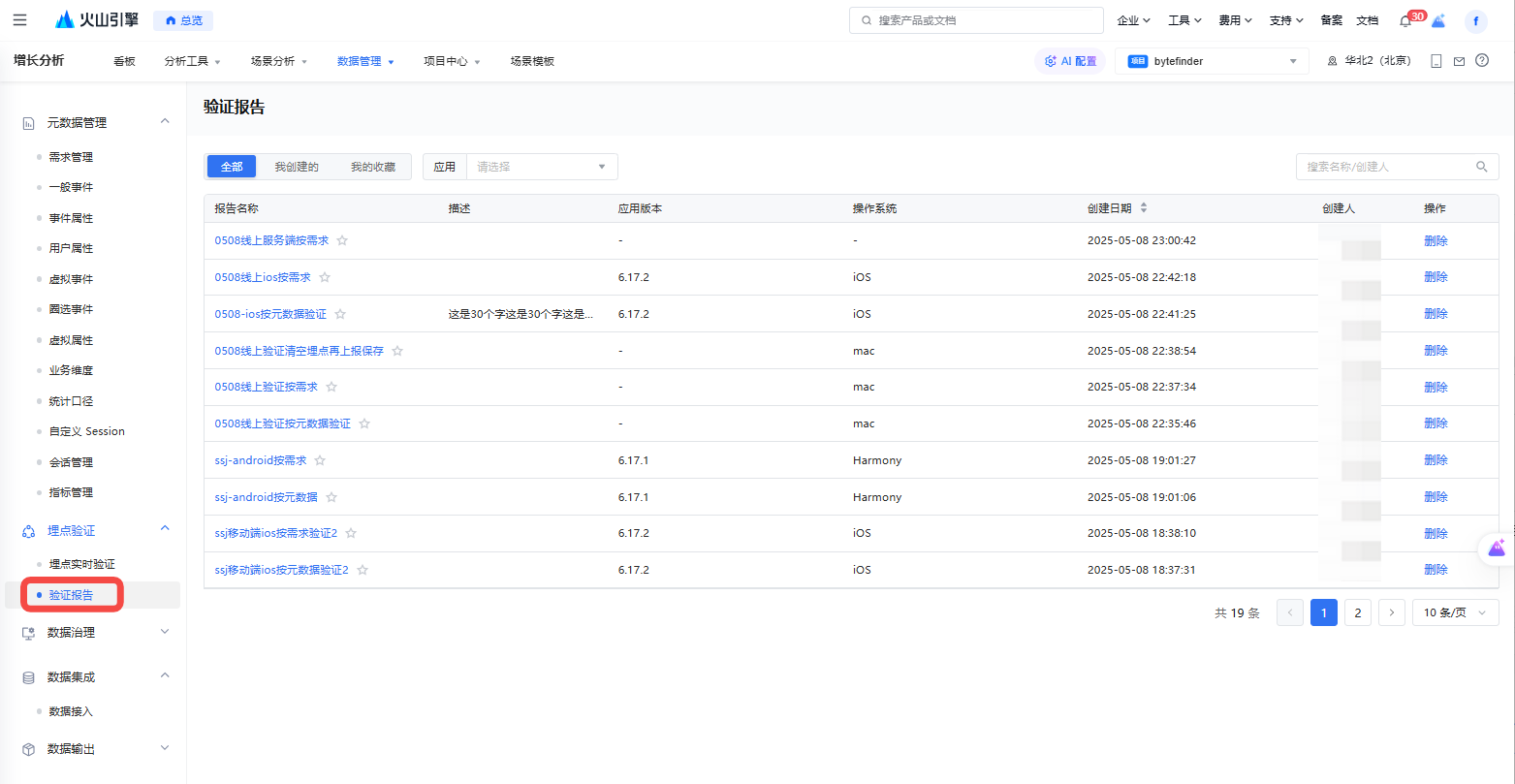This screenshot has width=1515, height=784.
Task: Select the 我的收藏 filter tab
Action: point(373,167)
